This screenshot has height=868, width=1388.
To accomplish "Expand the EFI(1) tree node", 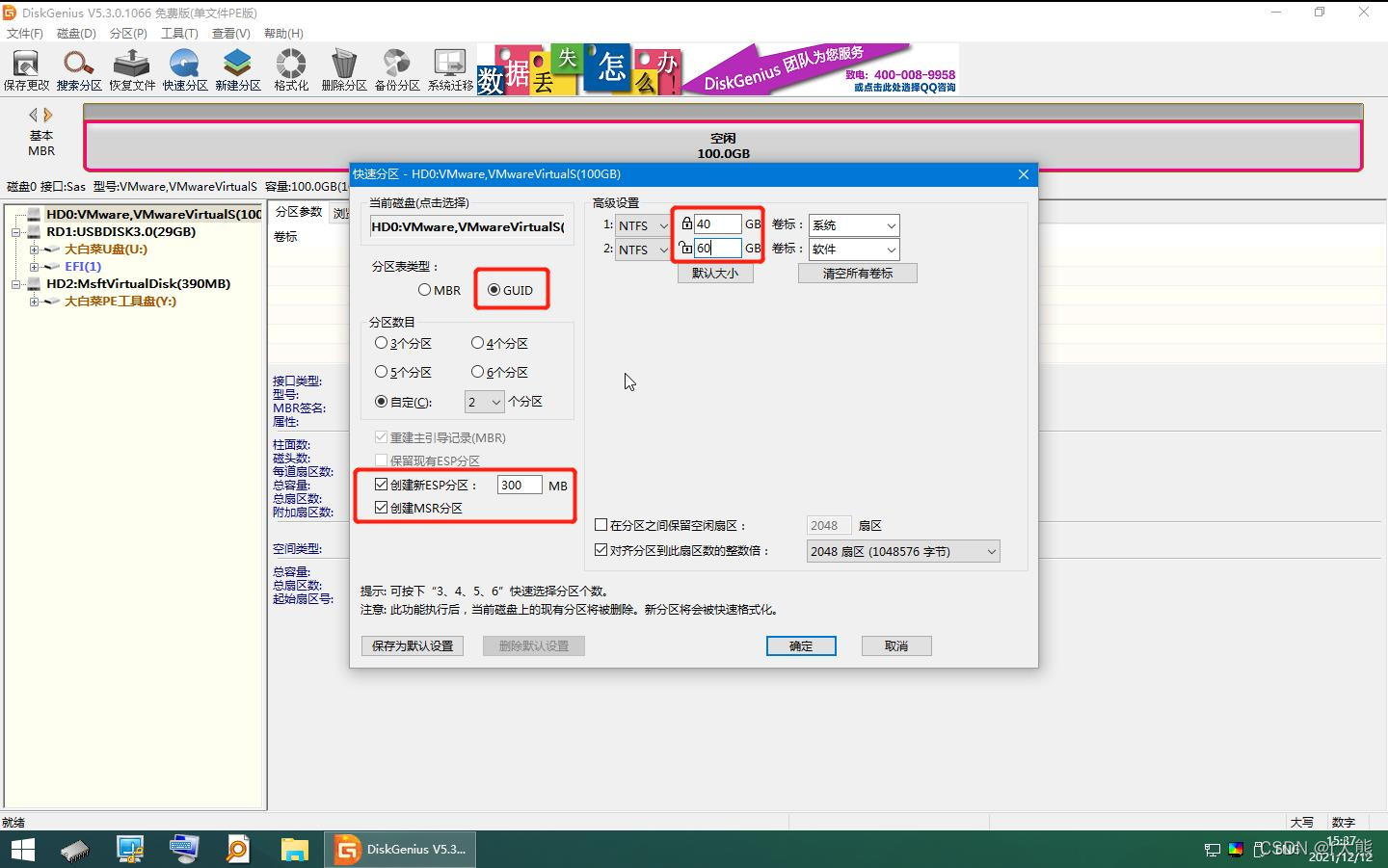I will click(34, 267).
